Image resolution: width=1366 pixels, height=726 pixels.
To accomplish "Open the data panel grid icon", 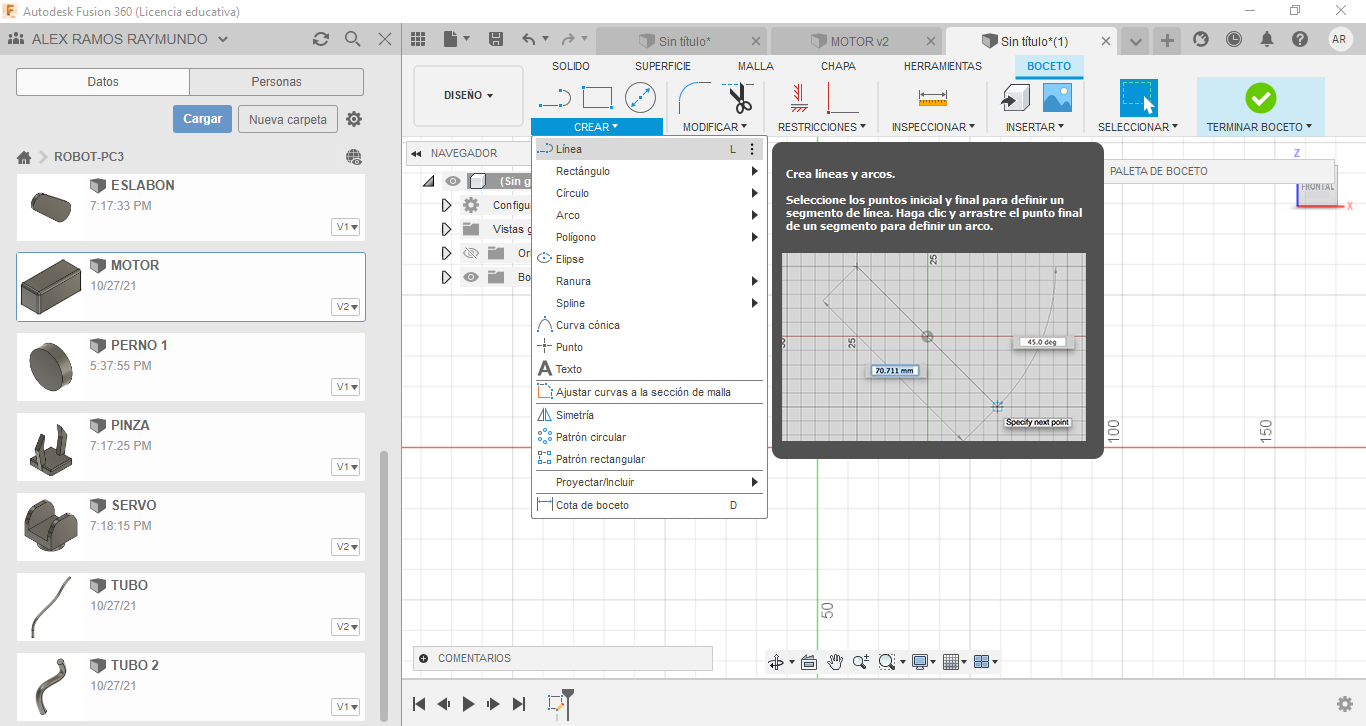I will (x=418, y=39).
